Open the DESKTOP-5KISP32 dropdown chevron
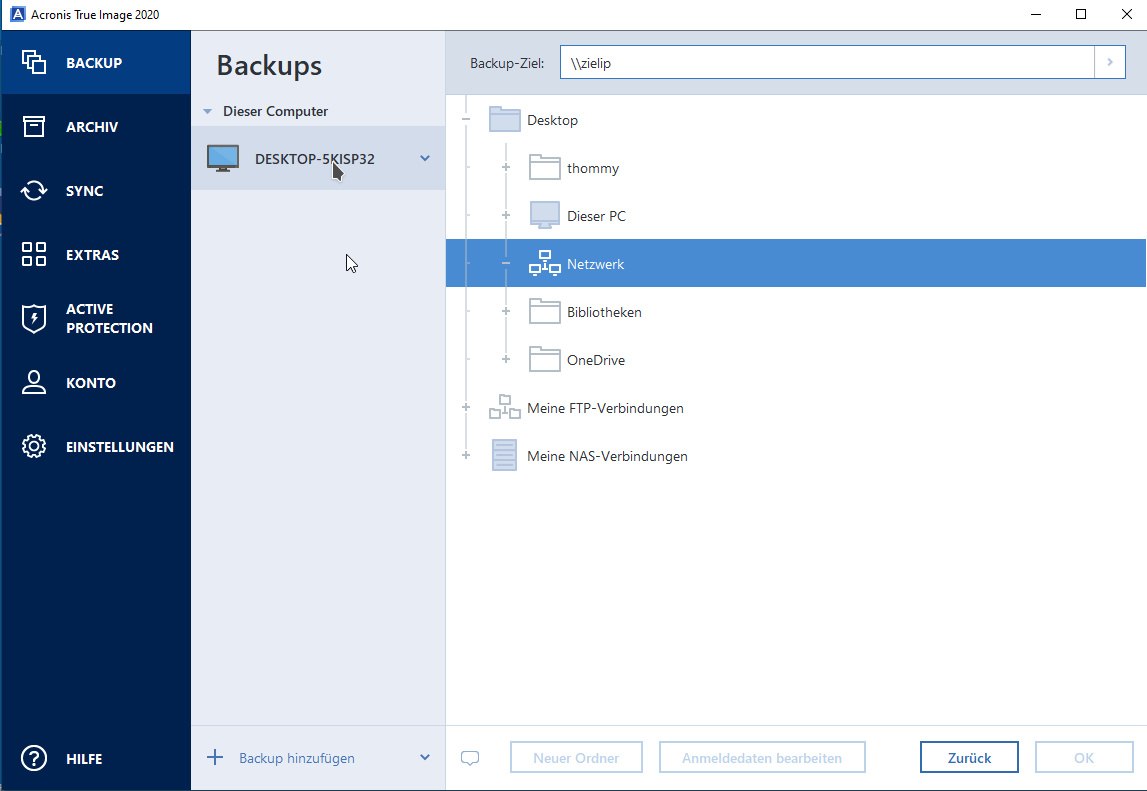 click(x=424, y=158)
